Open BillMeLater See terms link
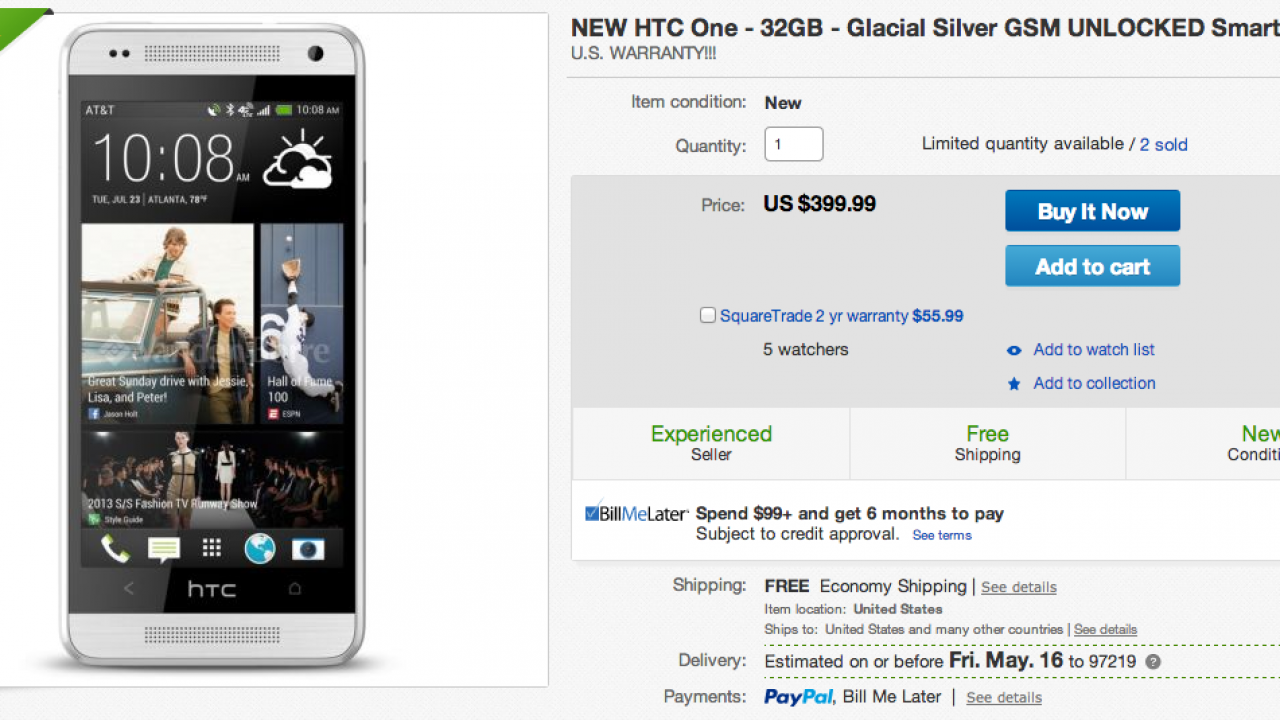Viewport: 1280px width, 720px height. pos(942,535)
